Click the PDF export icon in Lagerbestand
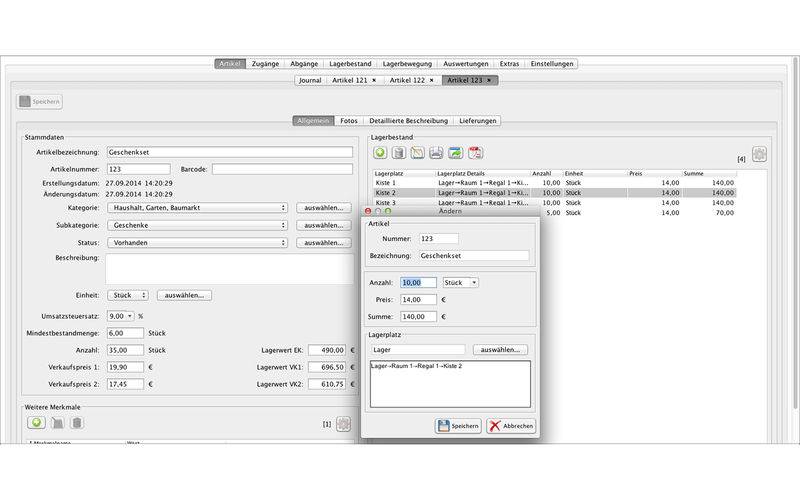This screenshot has height=500, width=800. click(476, 153)
